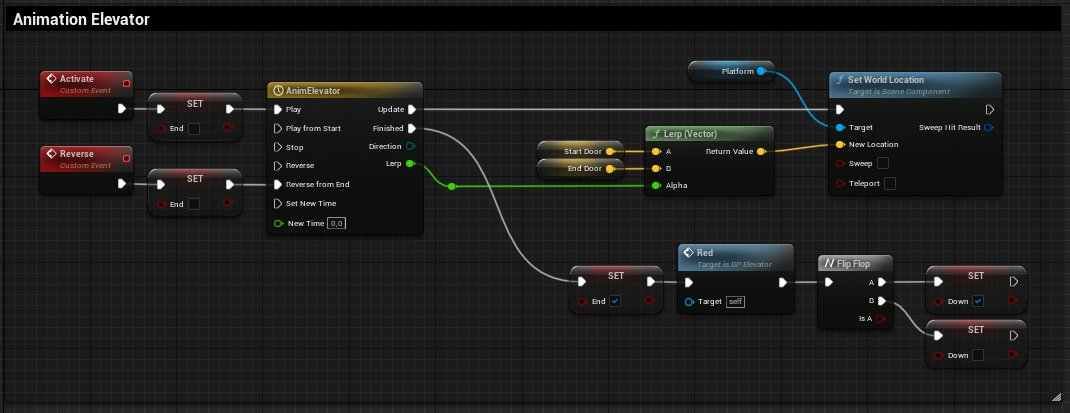Enable the Teleport checkbox
The image size is (1070, 413).
pyautogui.click(x=889, y=183)
